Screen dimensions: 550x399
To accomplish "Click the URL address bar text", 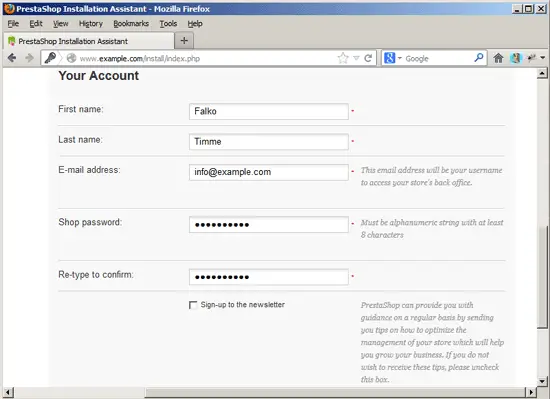I will (140, 59).
